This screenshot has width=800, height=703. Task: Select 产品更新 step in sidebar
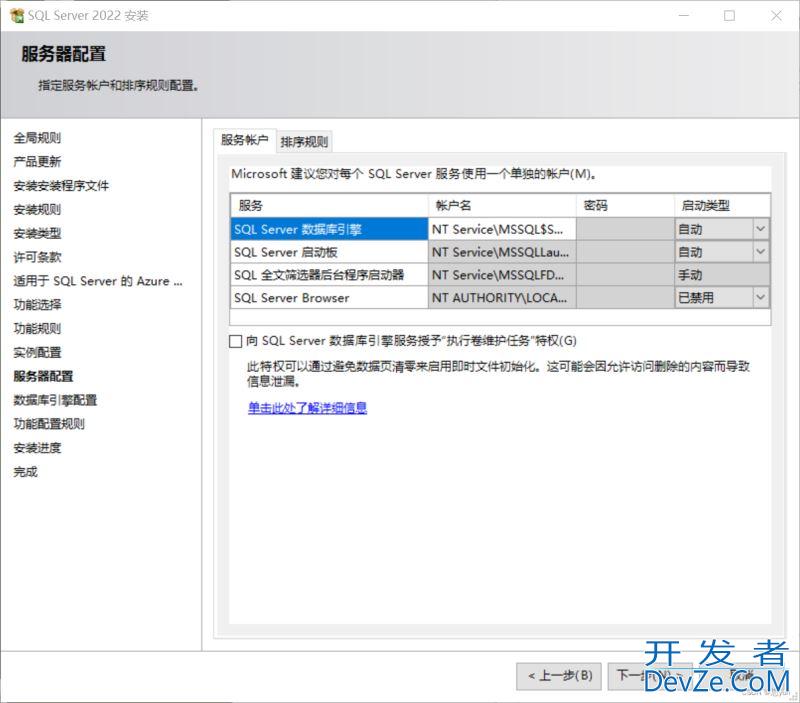[37, 162]
